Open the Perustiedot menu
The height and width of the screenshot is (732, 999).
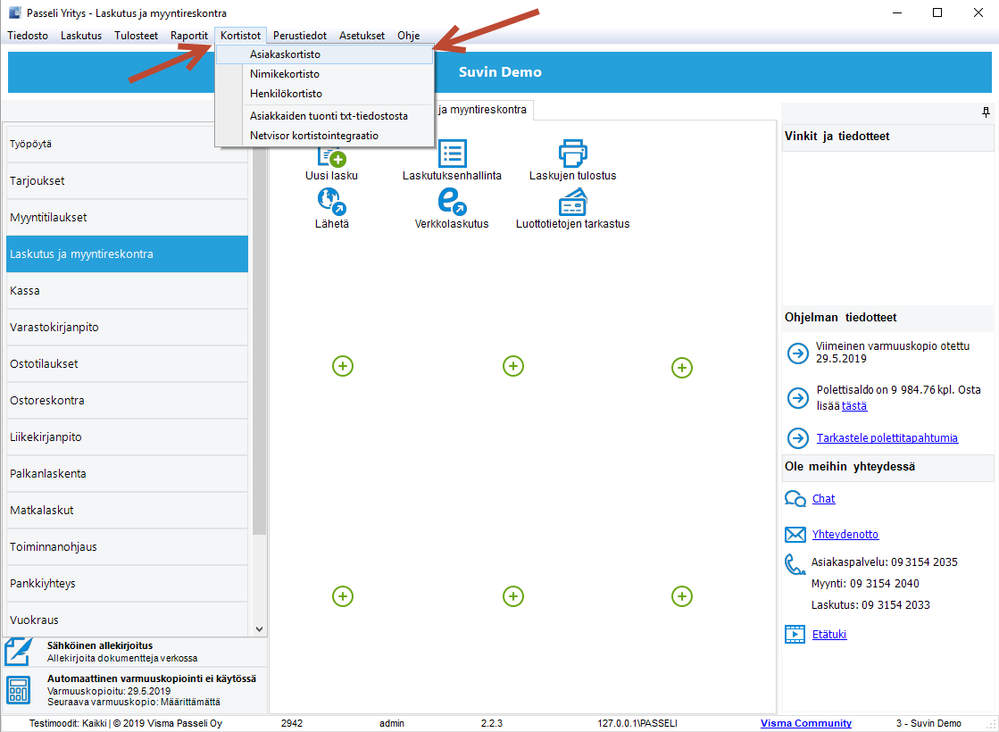[299, 36]
